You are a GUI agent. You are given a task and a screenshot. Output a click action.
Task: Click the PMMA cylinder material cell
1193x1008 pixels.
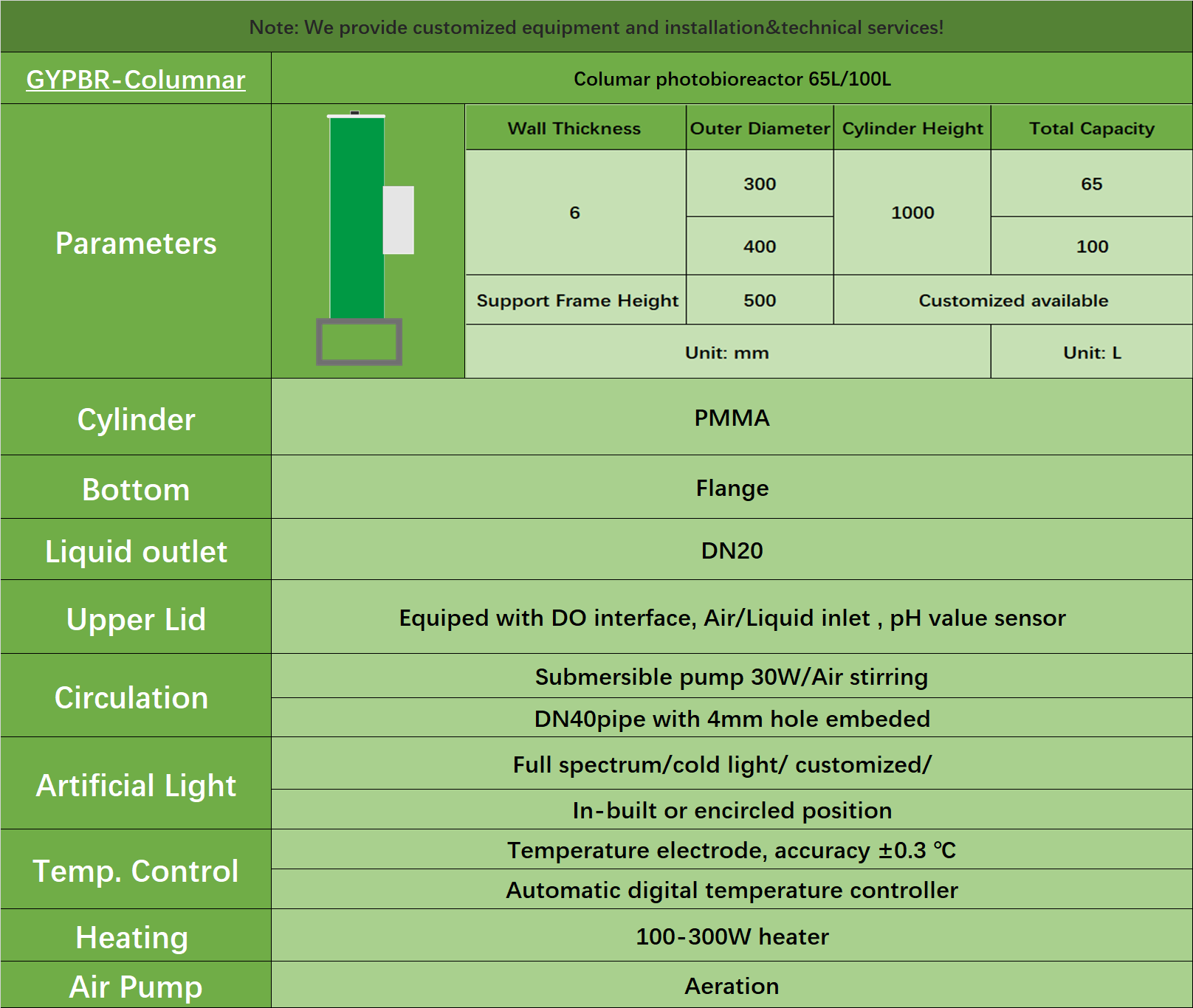[x=732, y=418]
